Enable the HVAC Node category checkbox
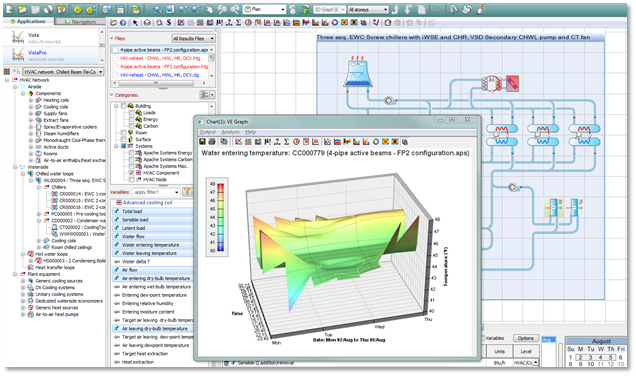The height and width of the screenshot is (376, 636). click(x=131, y=179)
